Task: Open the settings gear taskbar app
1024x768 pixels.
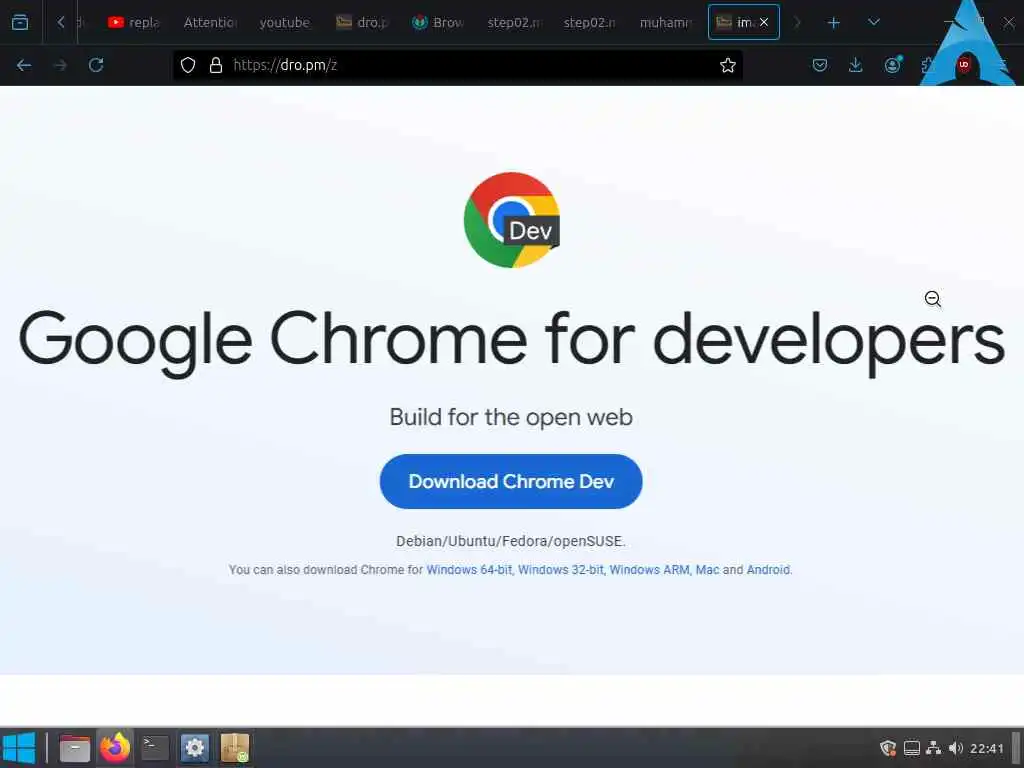Action: [195, 748]
